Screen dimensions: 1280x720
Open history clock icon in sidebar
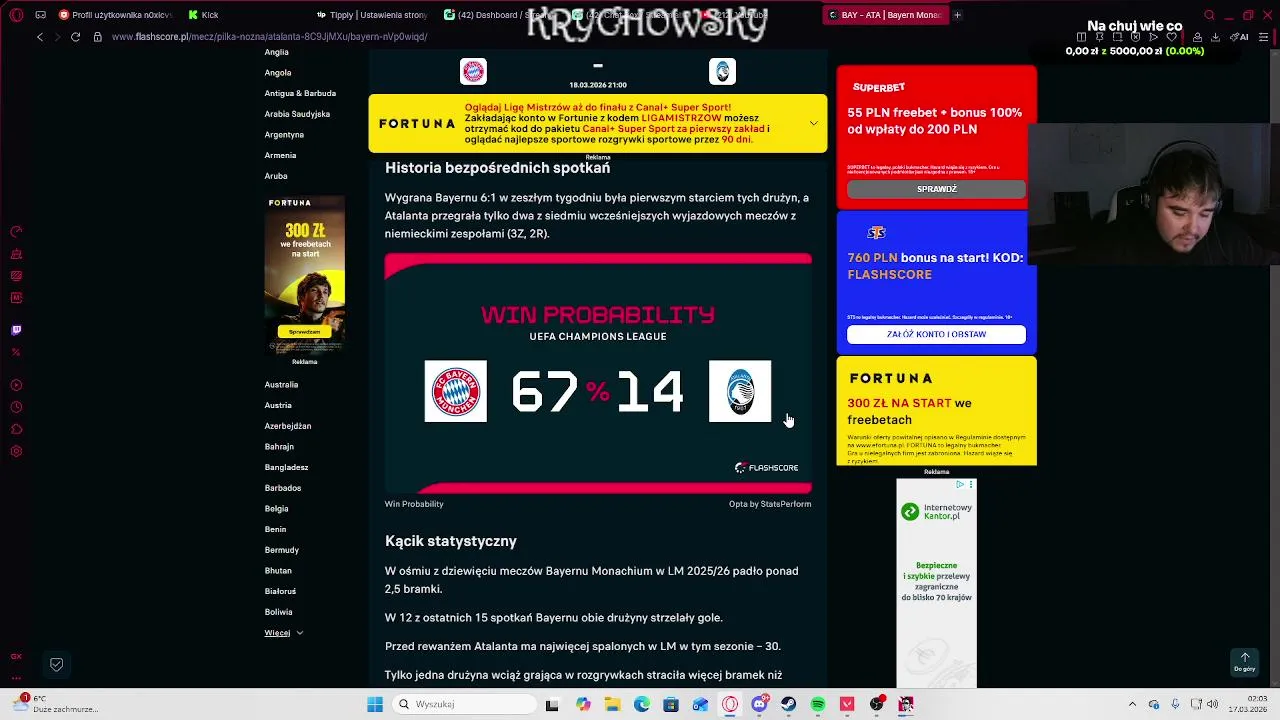tap(16, 407)
